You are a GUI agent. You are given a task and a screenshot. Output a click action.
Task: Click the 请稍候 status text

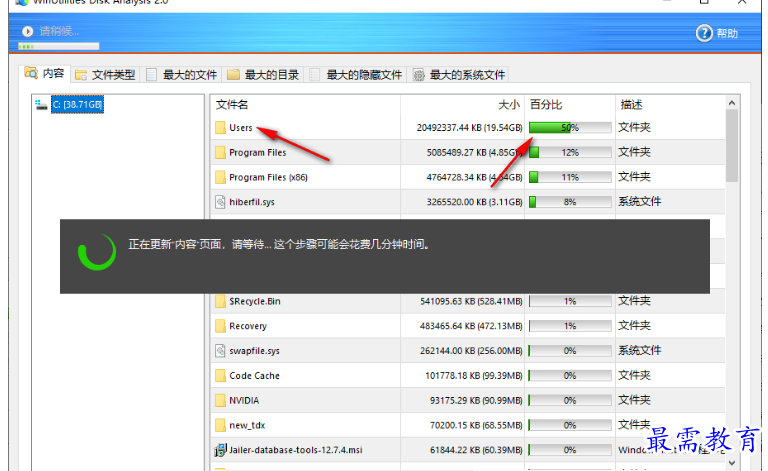pyautogui.click(x=59, y=31)
